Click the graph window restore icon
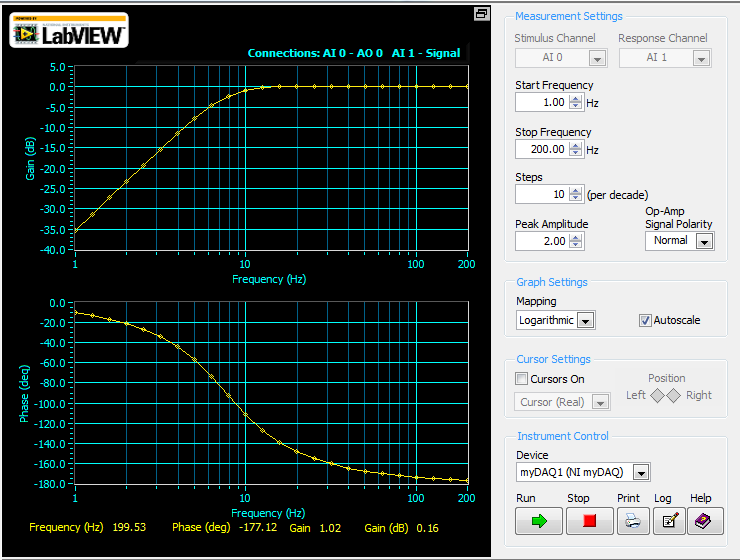This screenshot has width=740, height=560. (x=481, y=14)
